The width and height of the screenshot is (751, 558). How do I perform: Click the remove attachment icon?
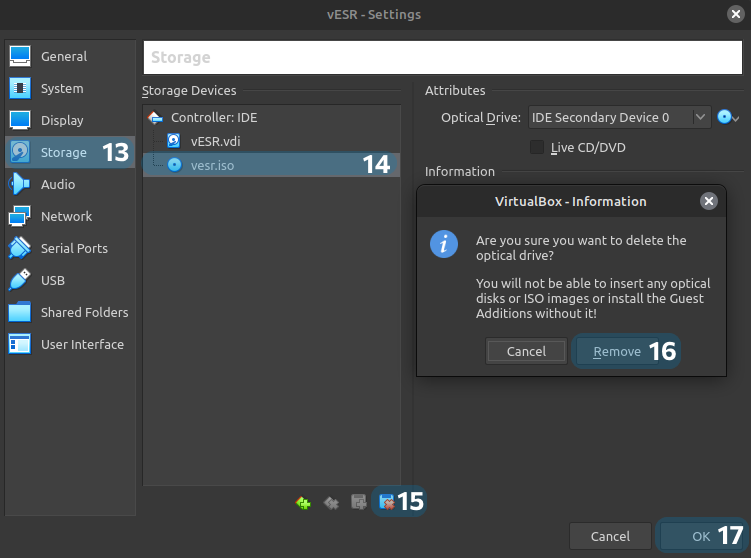pyautogui.click(x=386, y=503)
